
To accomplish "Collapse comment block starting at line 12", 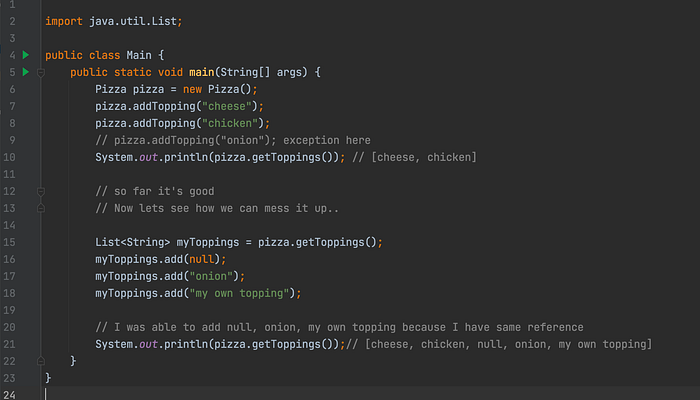I will 41,192.
